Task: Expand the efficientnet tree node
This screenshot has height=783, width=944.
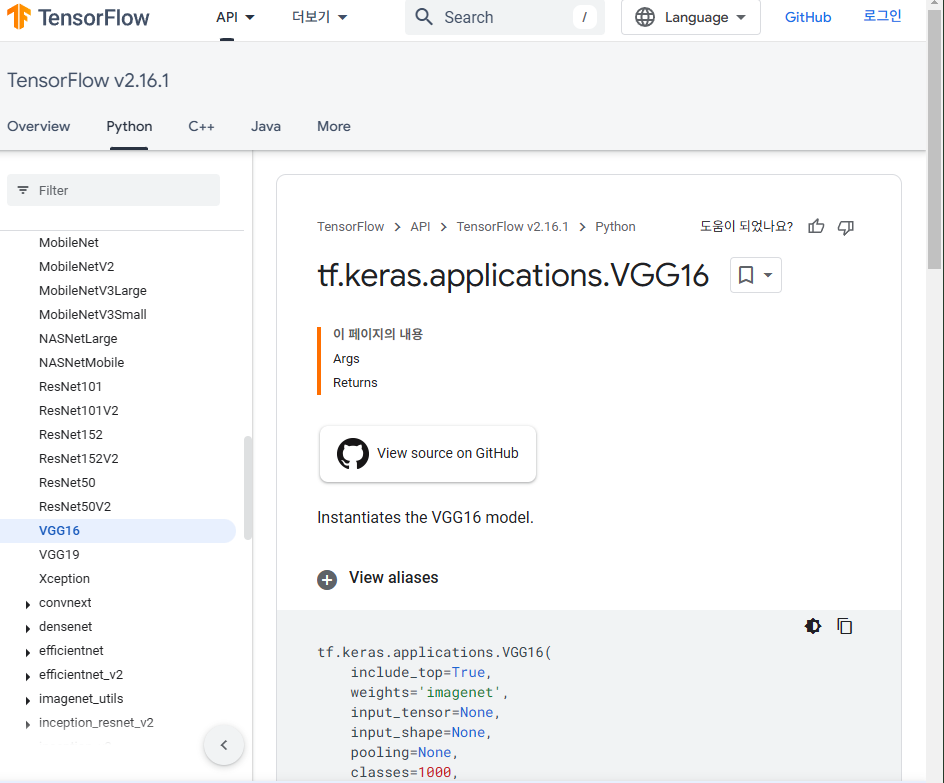Action: [28, 652]
